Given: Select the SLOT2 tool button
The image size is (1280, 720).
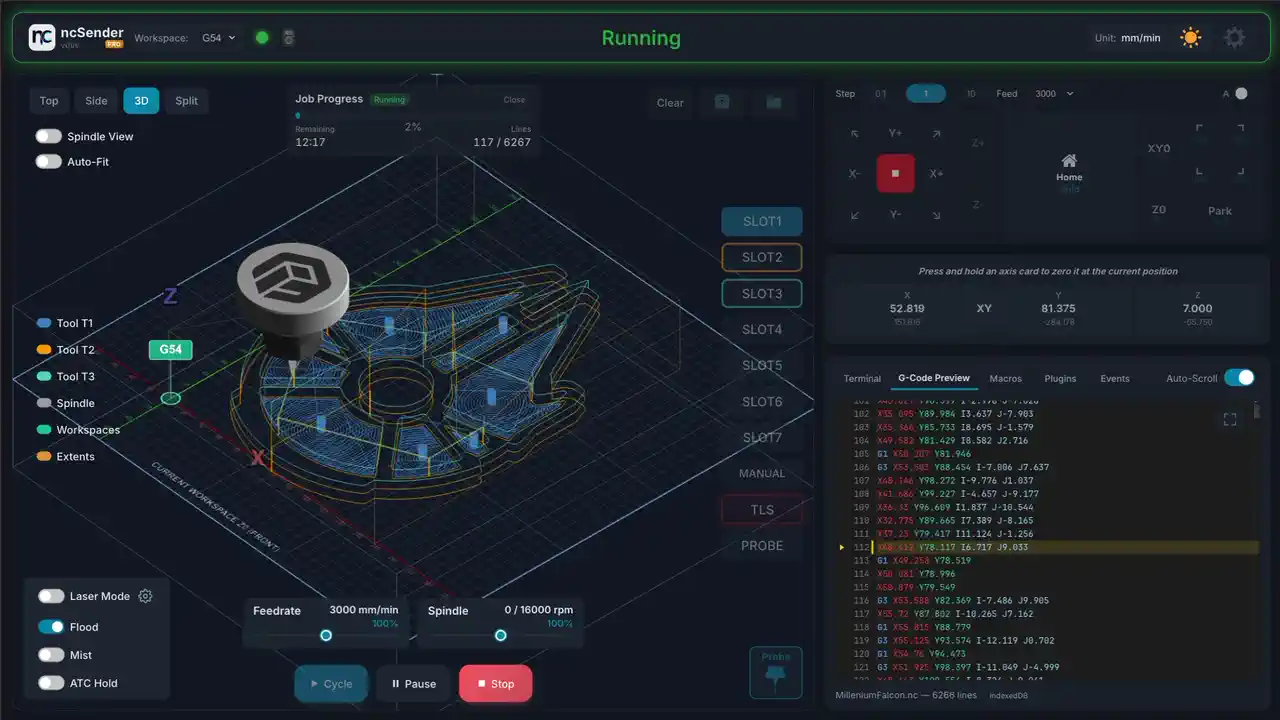Looking at the screenshot, I should (762, 257).
